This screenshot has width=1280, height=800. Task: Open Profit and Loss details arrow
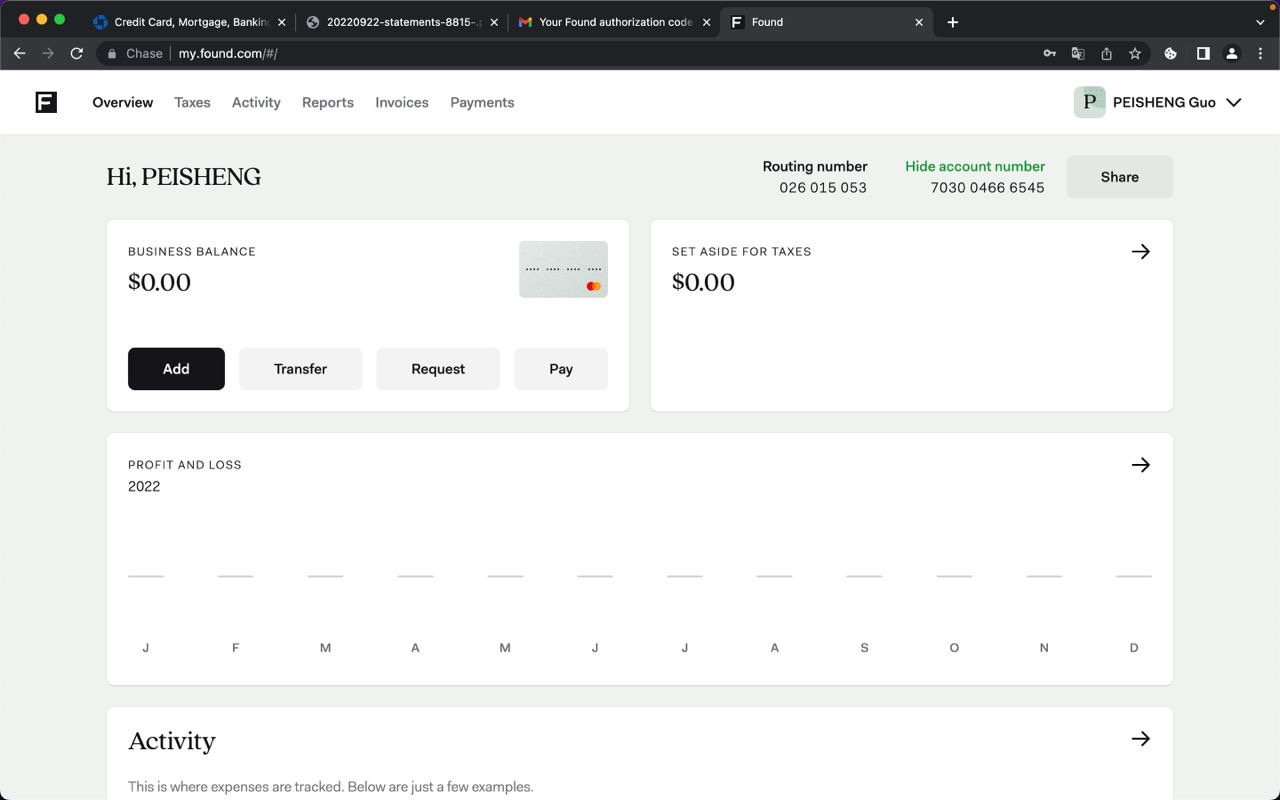coord(1140,465)
